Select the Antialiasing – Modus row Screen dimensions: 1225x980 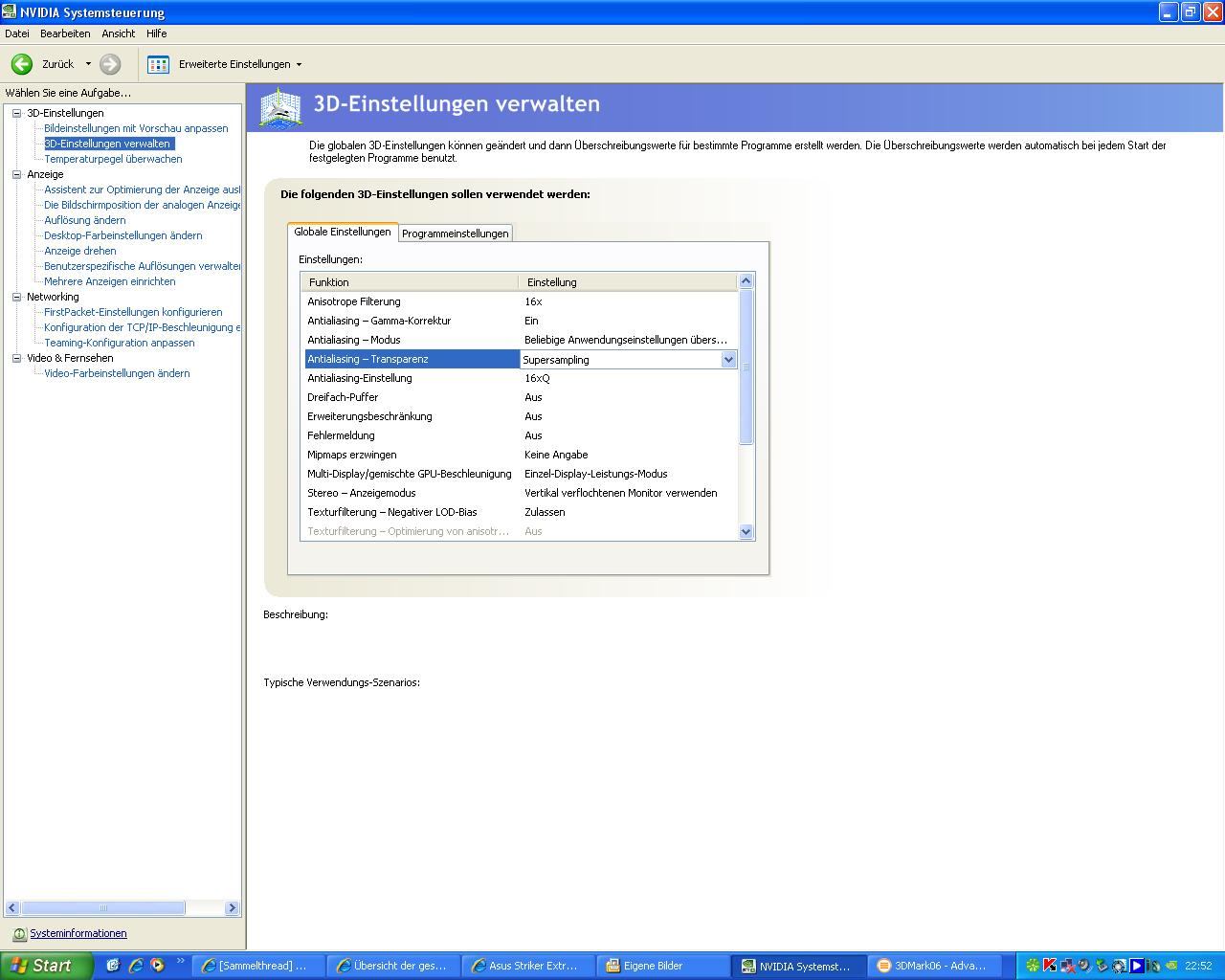click(x=521, y=340)
